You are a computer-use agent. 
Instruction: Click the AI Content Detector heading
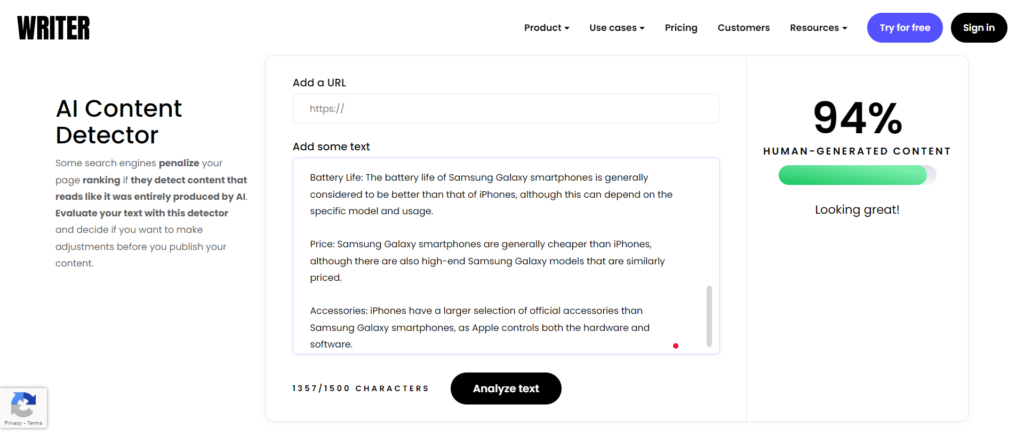point(119,121)
